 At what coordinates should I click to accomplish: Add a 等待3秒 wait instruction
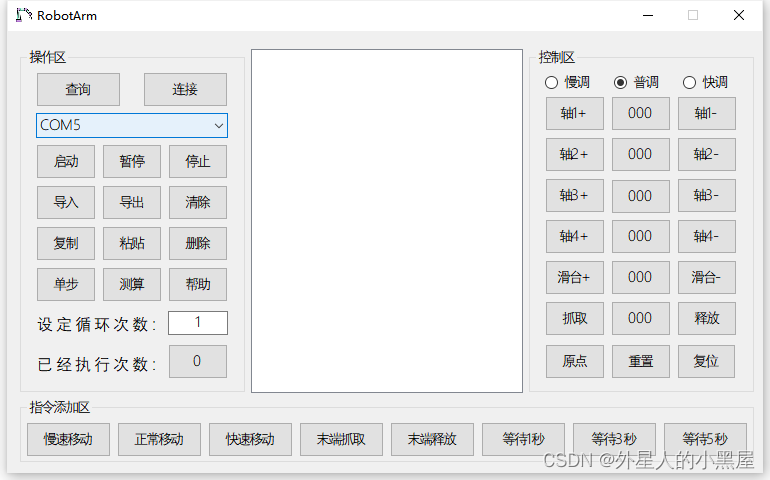click(x=614, y=439)
